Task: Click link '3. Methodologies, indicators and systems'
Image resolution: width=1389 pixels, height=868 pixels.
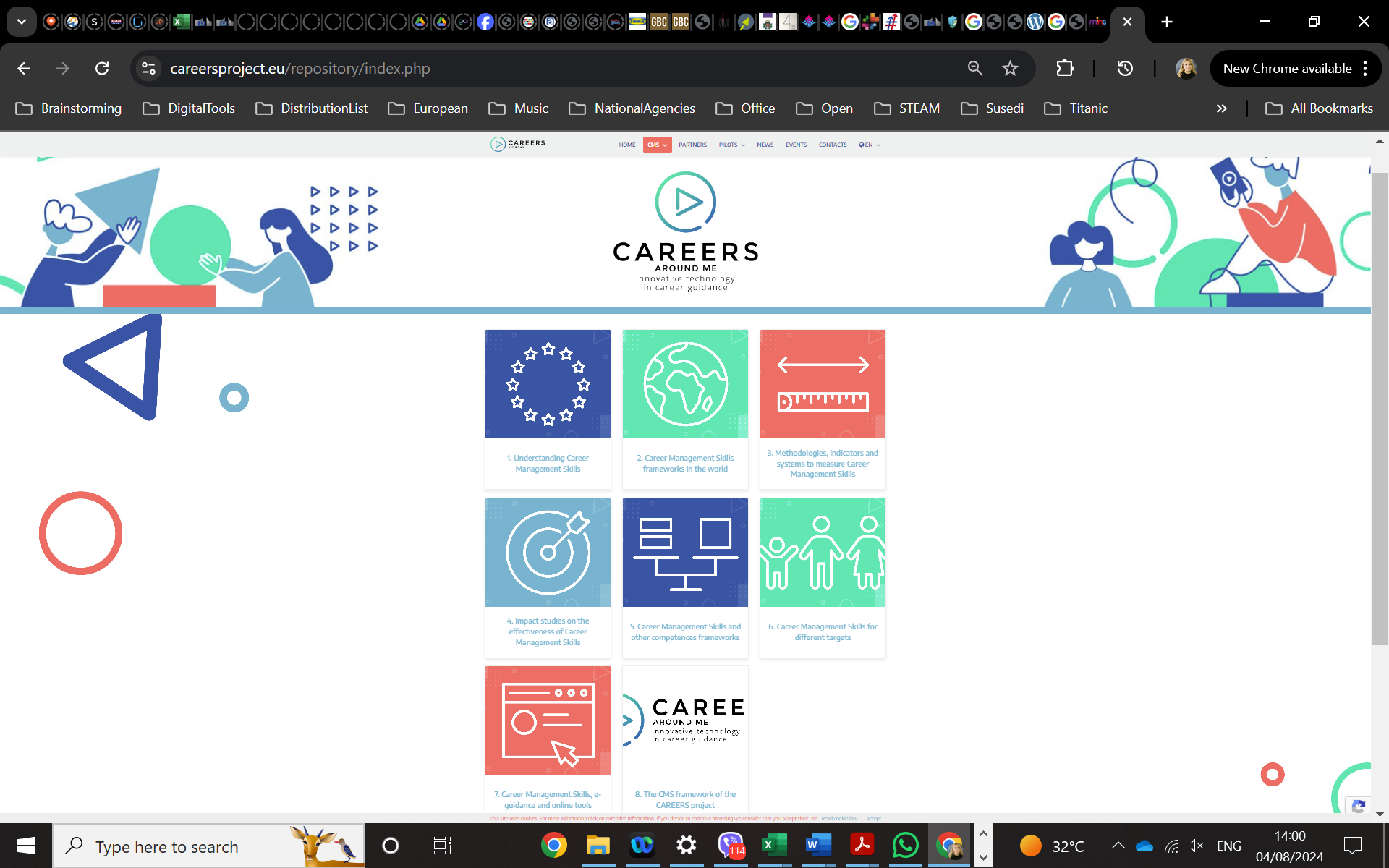Action: [823, 464]
